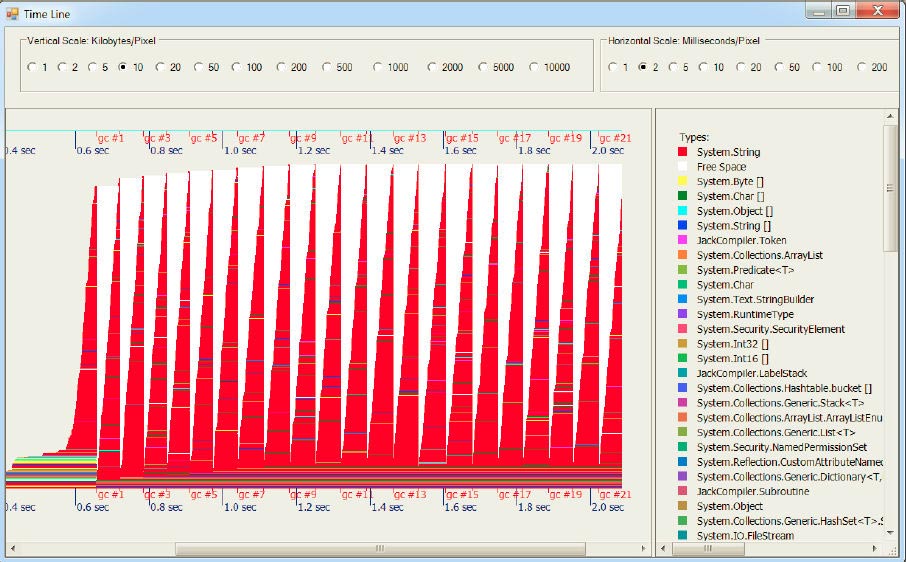This screenshot has width=906, height=562.
Task: Pick horizontal scale 100 milliseconds per pixel
Action: coord(827,67)
